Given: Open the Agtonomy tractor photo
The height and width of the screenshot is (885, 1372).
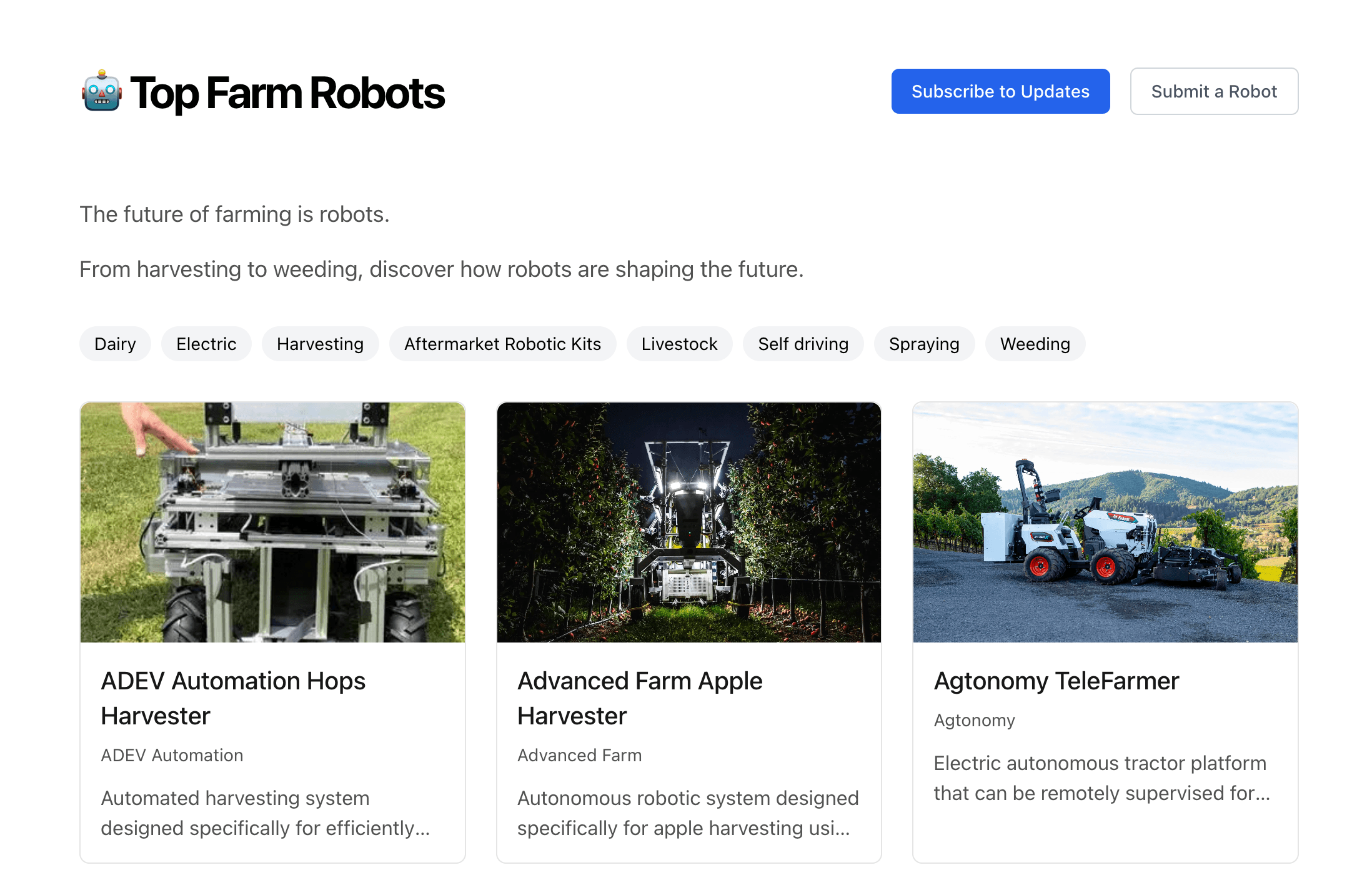Looking at the screenshot, I should pyautogui.click(x=1105, y=522).
